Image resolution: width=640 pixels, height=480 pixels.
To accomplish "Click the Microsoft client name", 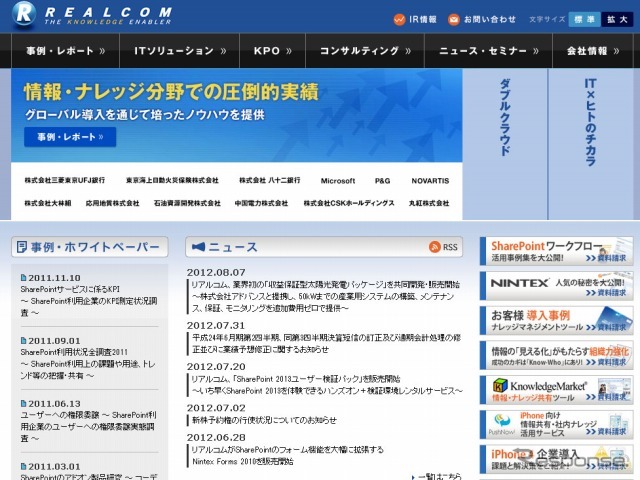I will [x=338, y=181].
